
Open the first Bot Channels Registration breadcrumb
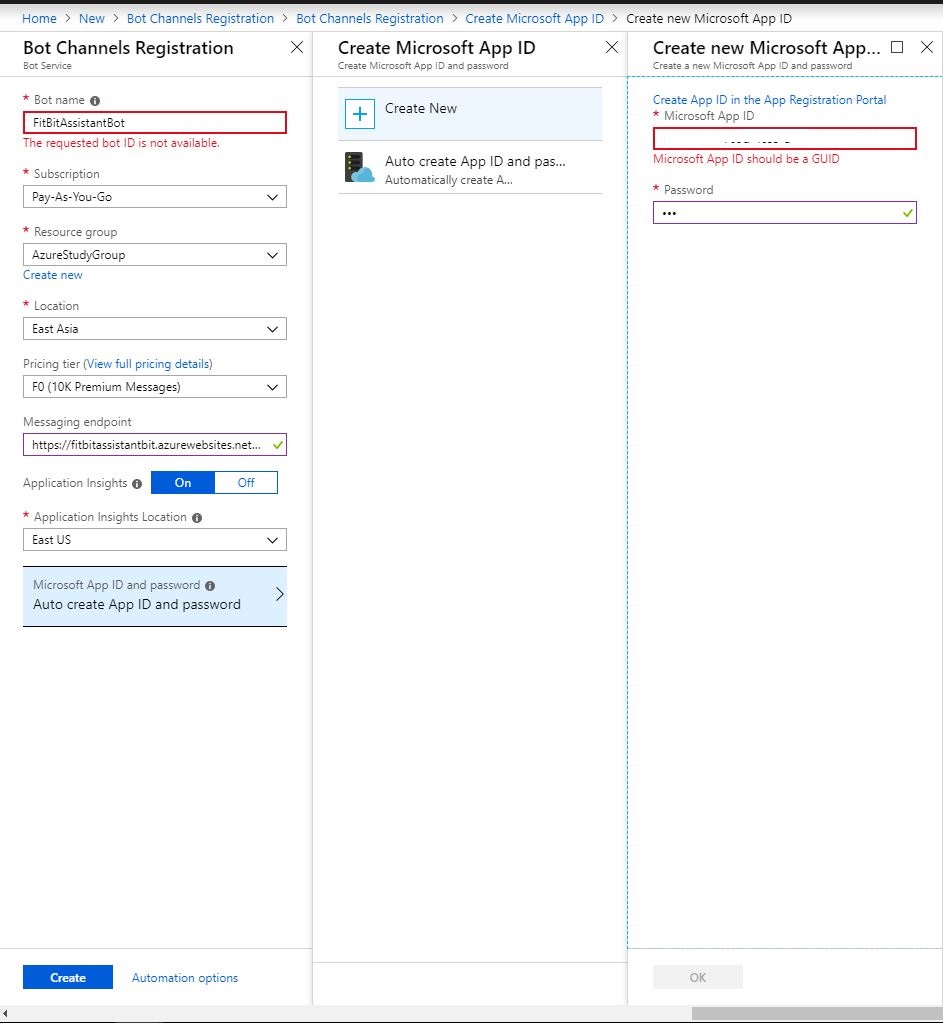pyautogui.click(x=200, y=18)
